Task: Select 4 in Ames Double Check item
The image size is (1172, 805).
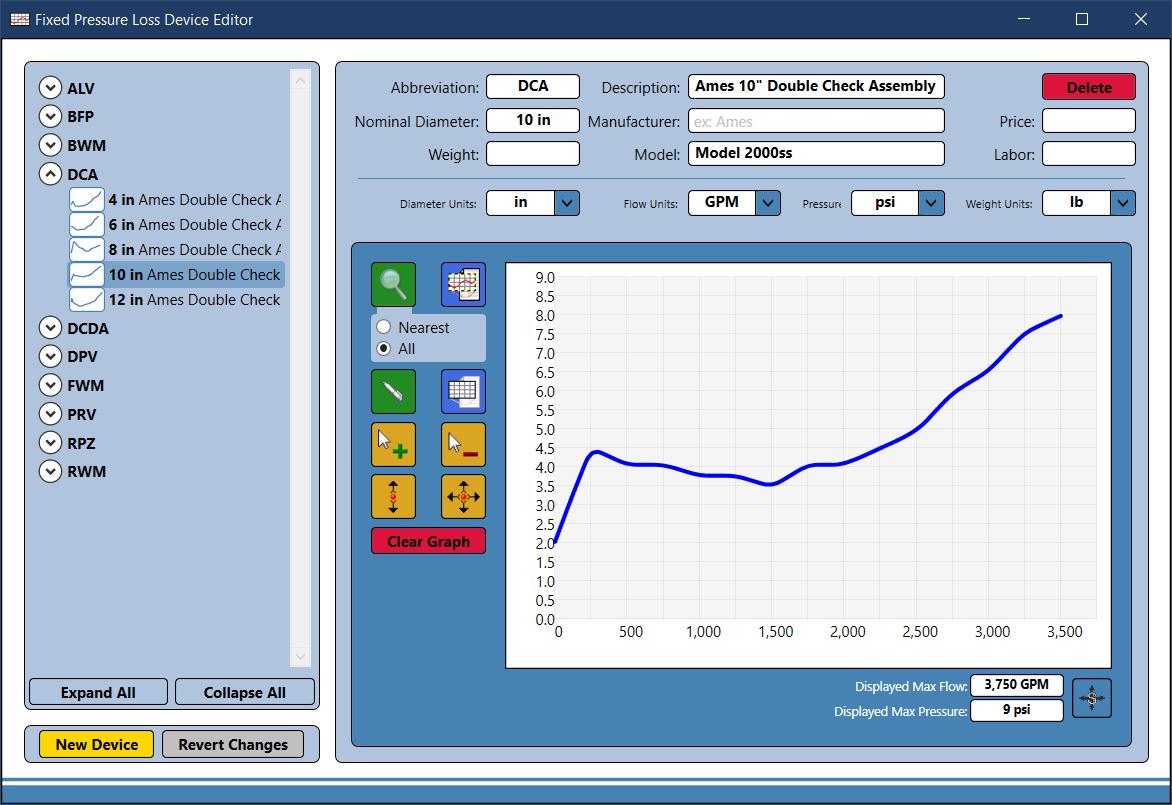Action: pos(176,200)
